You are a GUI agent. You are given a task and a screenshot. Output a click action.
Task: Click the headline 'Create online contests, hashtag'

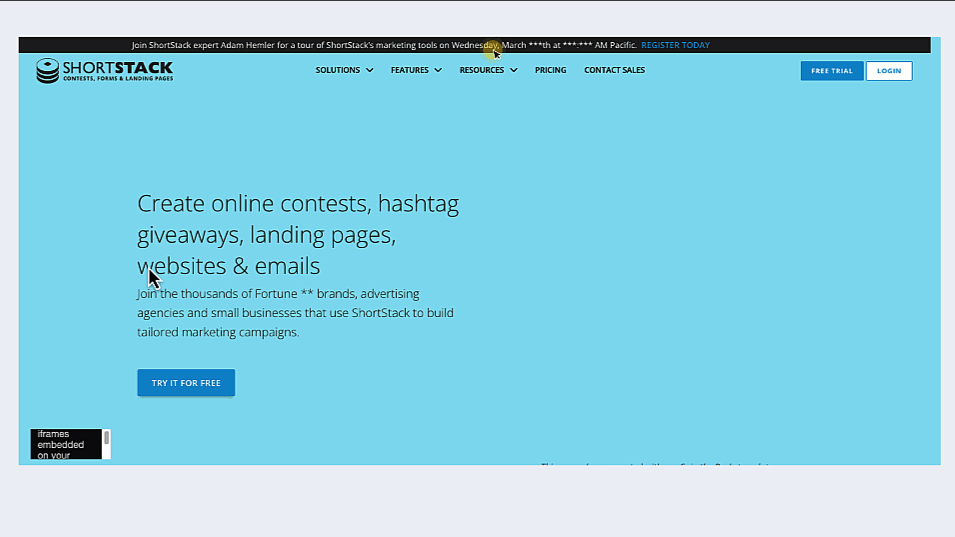tap(298, 203)
